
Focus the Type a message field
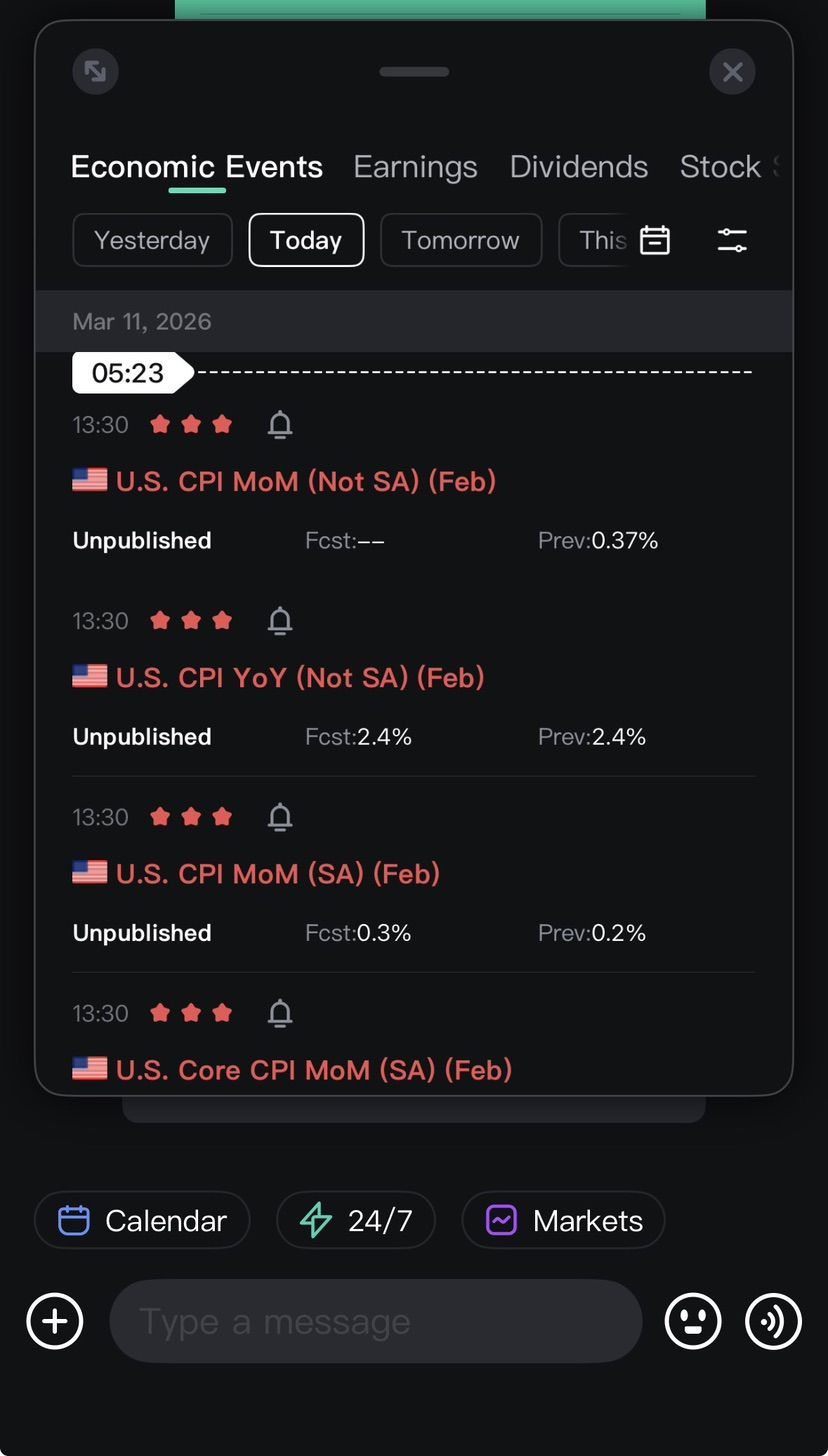(375, 1321)
